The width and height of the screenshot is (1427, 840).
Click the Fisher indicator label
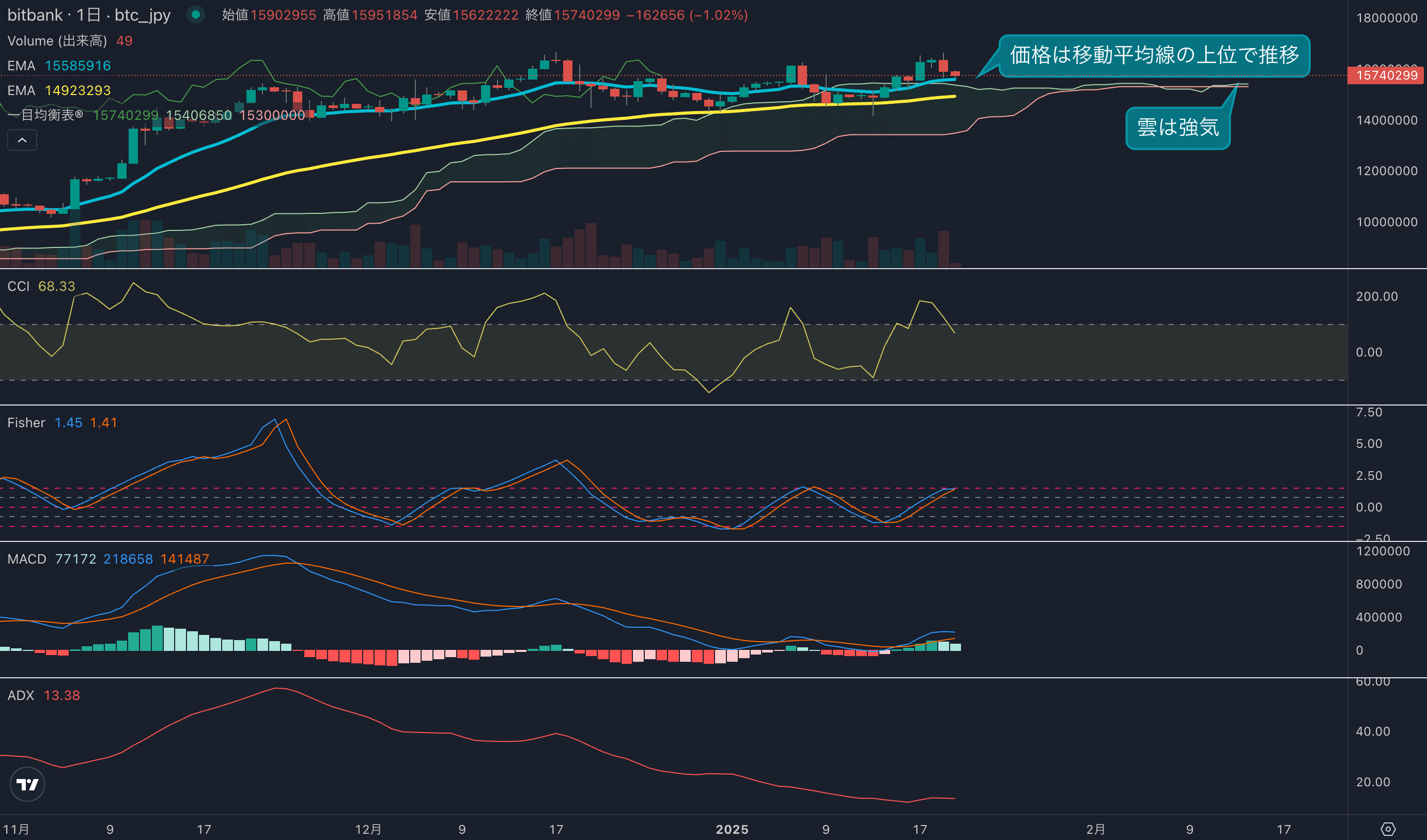pos(26,423)
